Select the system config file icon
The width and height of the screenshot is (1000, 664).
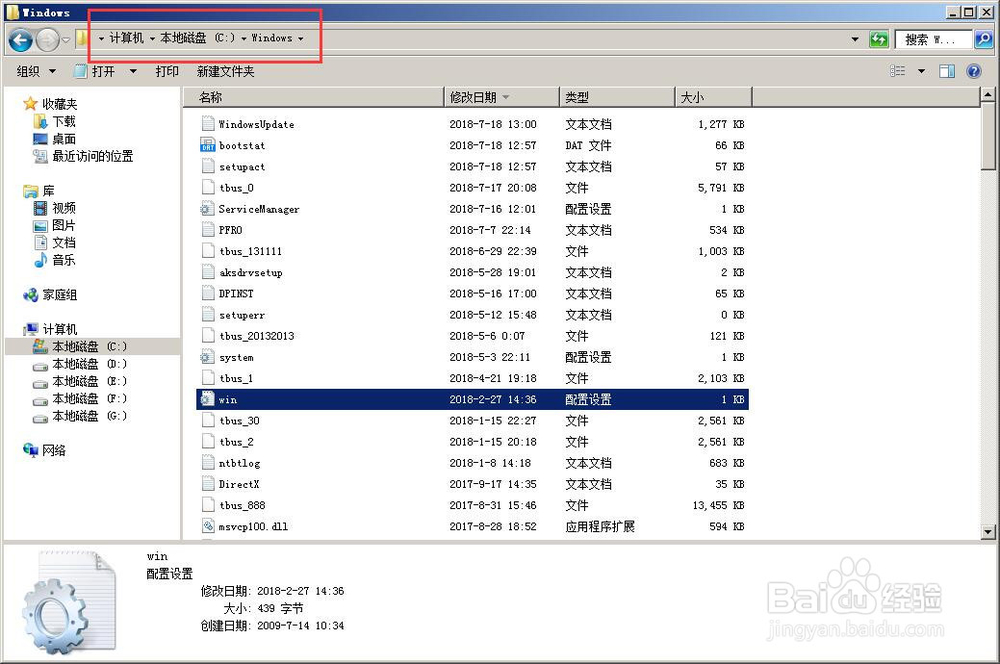[x=207, y=357]
